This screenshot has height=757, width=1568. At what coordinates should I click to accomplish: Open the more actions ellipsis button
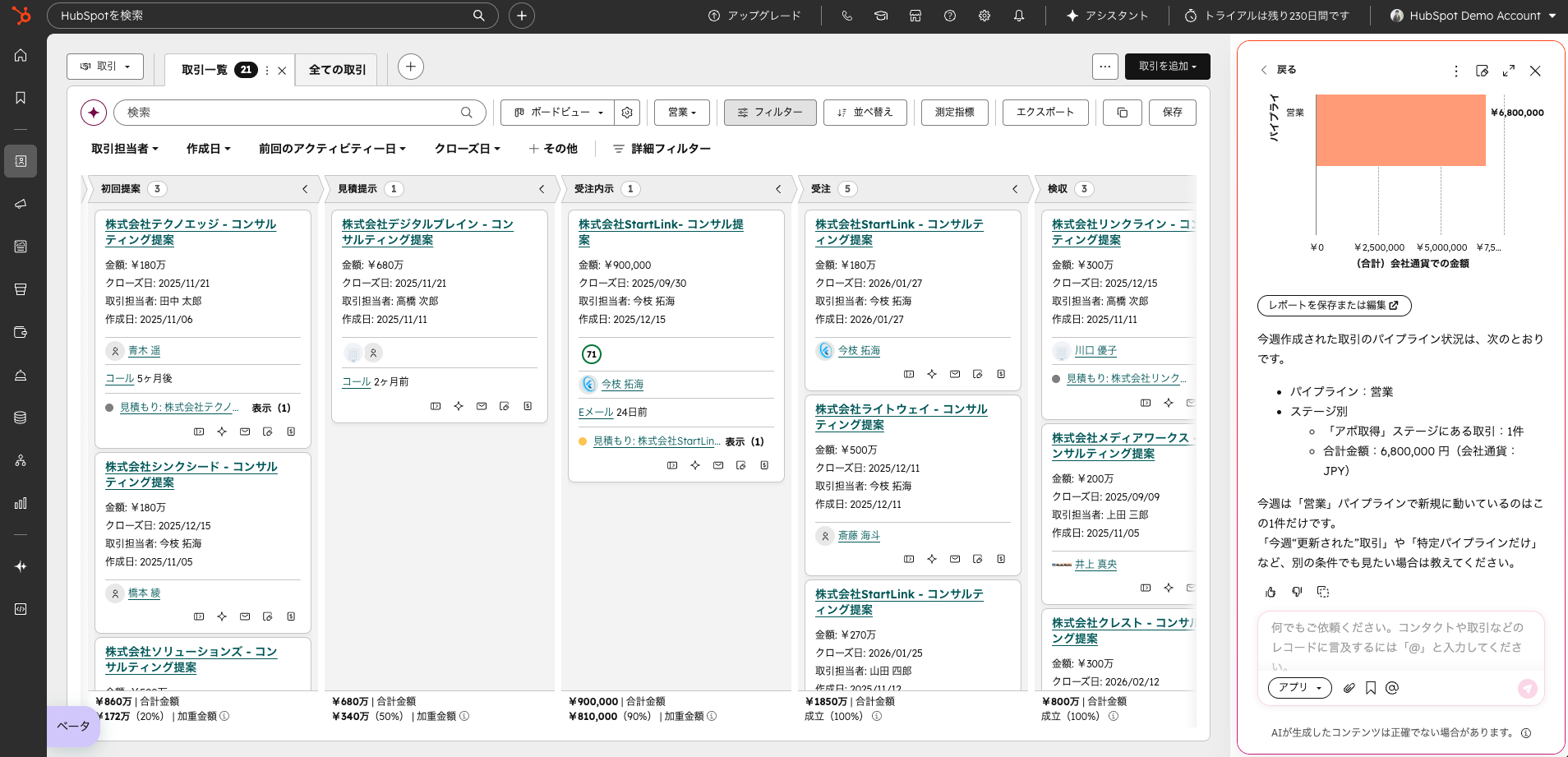pos(1105,67)
